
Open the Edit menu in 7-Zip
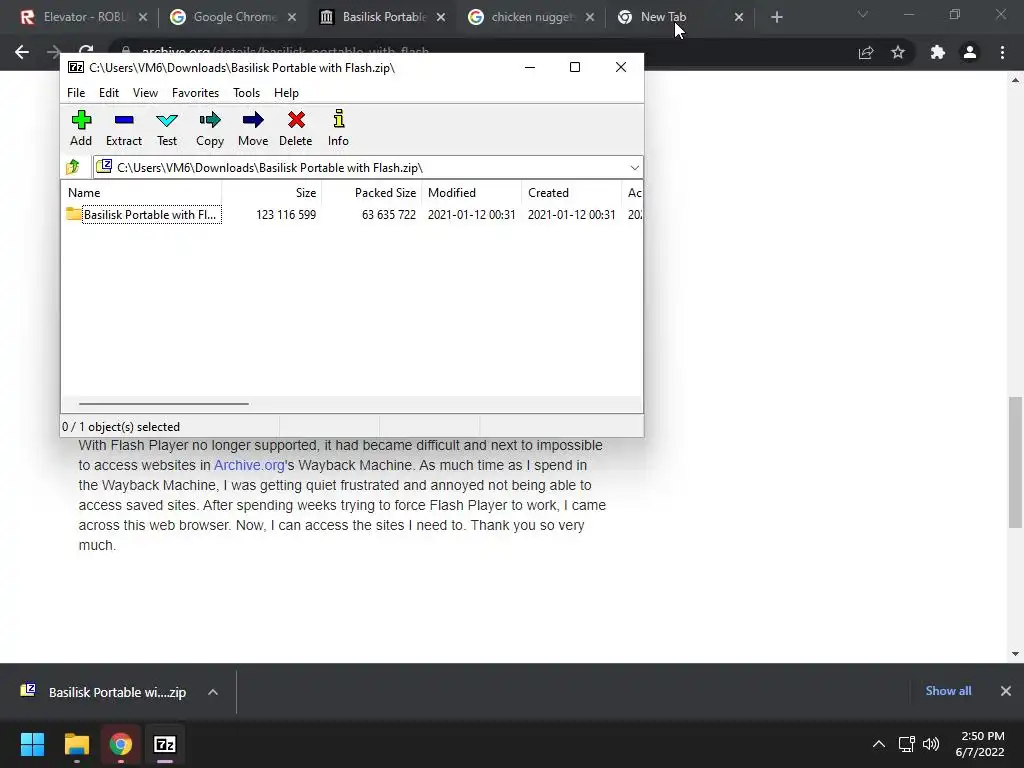[108, 93]
